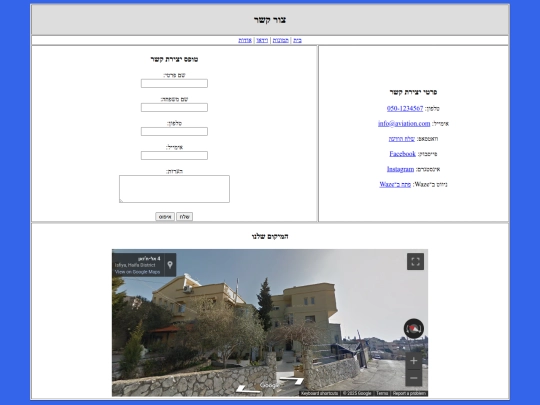This screenshot has height=405, width=540.
Task: Call the phone number link 050-1234567
Action: point(405,108)
